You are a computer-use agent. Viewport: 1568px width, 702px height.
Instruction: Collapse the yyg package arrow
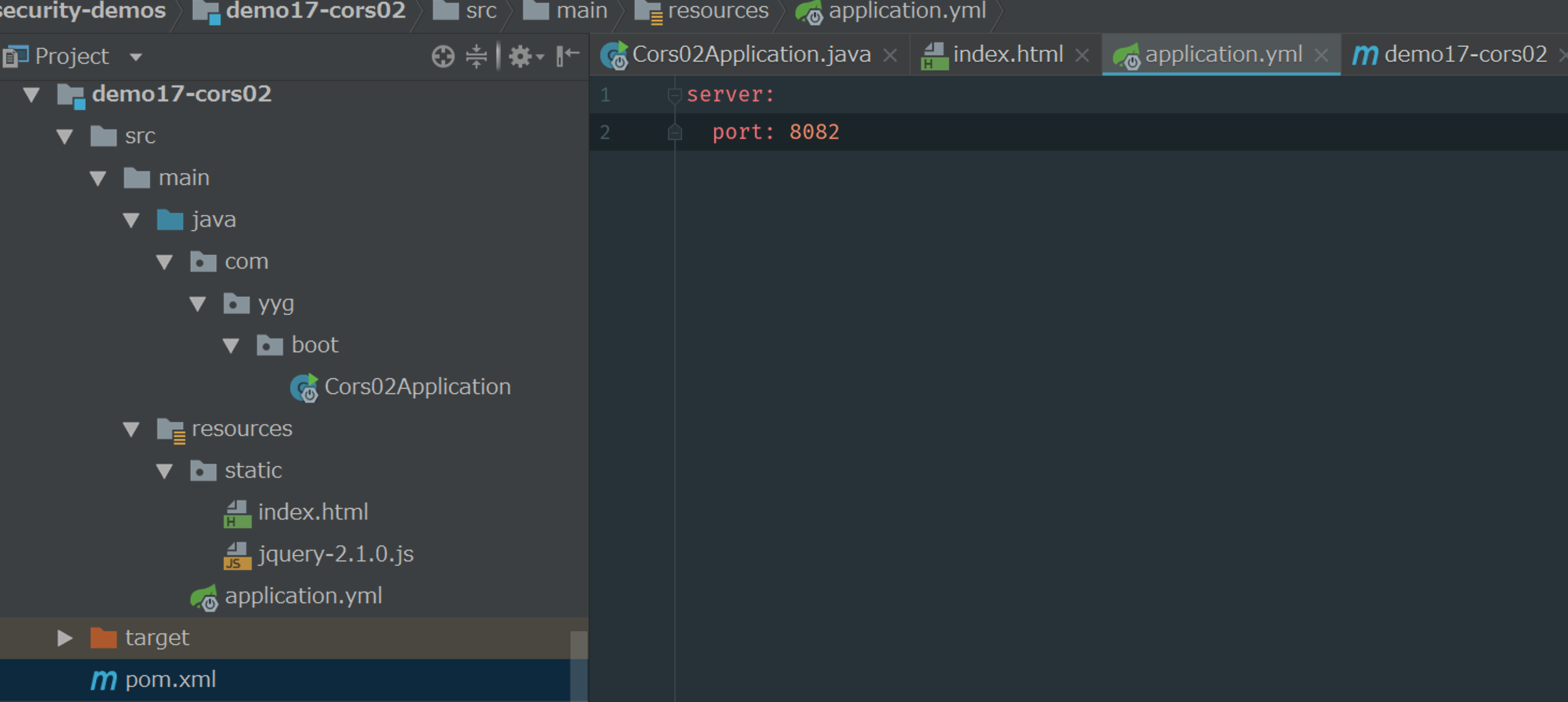click(198, 304)
